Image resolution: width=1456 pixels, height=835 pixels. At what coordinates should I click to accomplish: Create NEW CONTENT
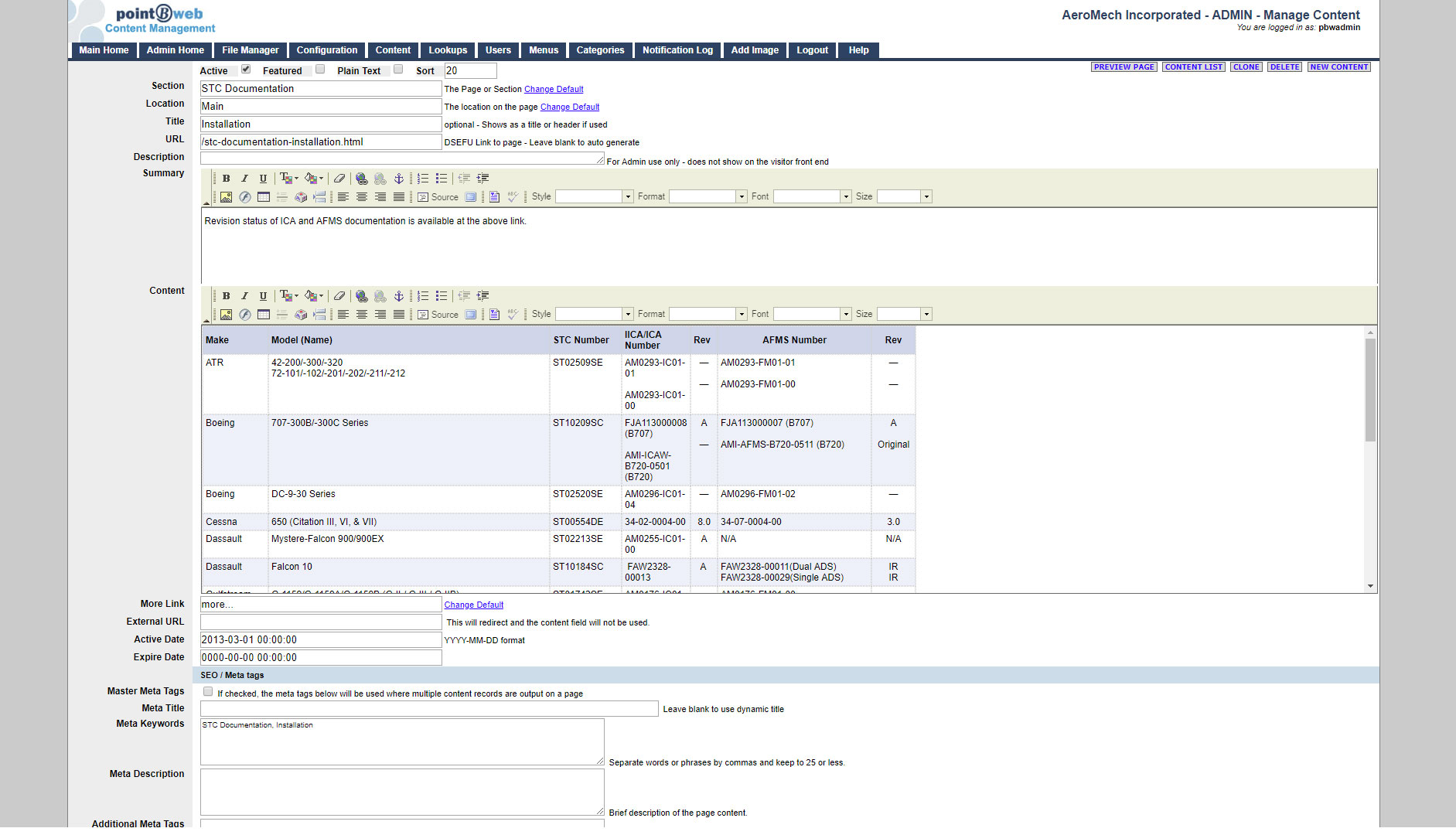[1339, 67]
